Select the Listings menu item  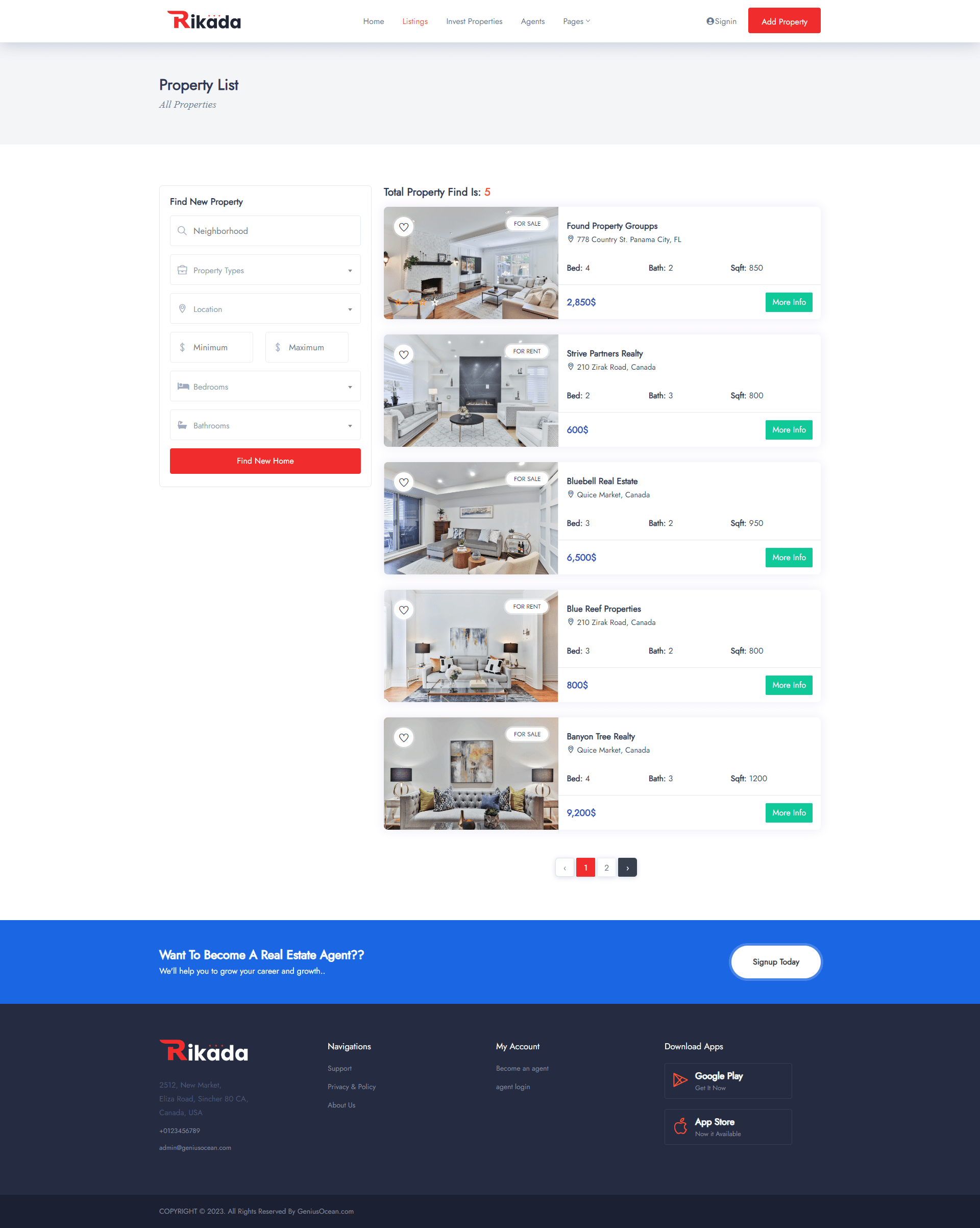point(414,21)
